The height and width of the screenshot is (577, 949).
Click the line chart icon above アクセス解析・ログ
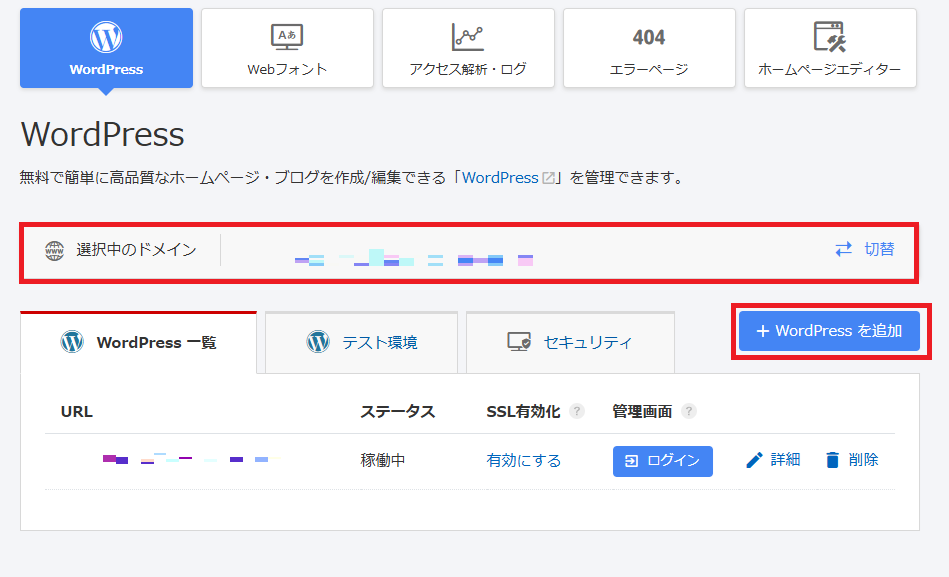[x=468, y=37]
